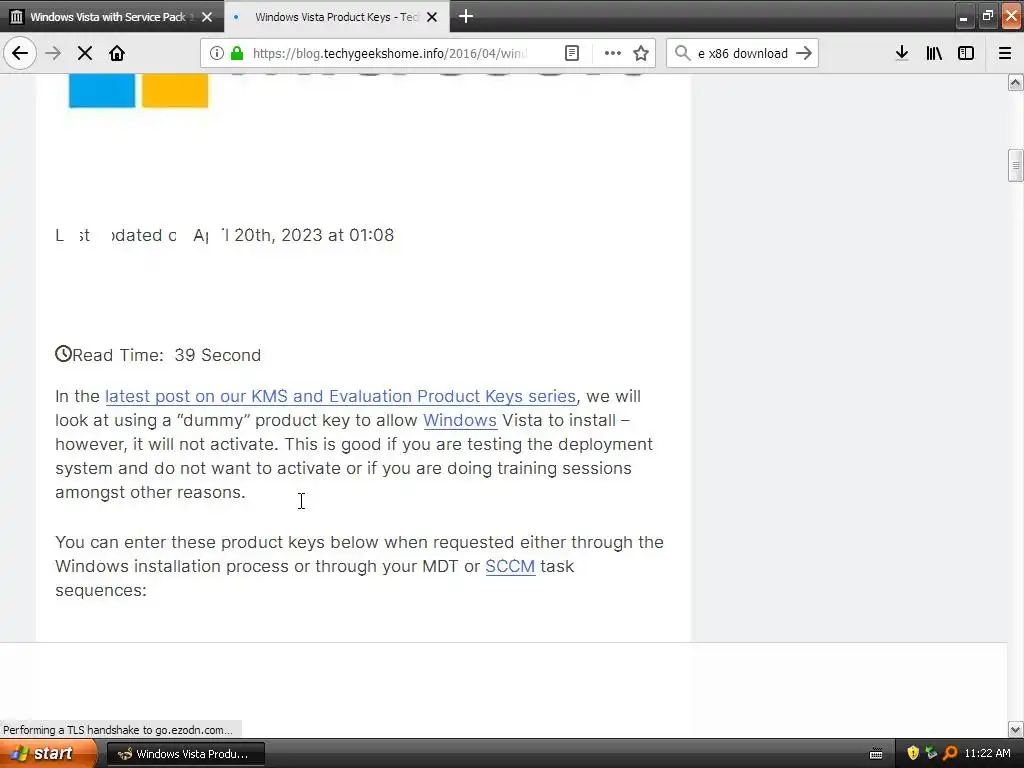This screenshot has height=768, width=1024.
Task: Restore down the Firefox window
Action: (987, 17)
